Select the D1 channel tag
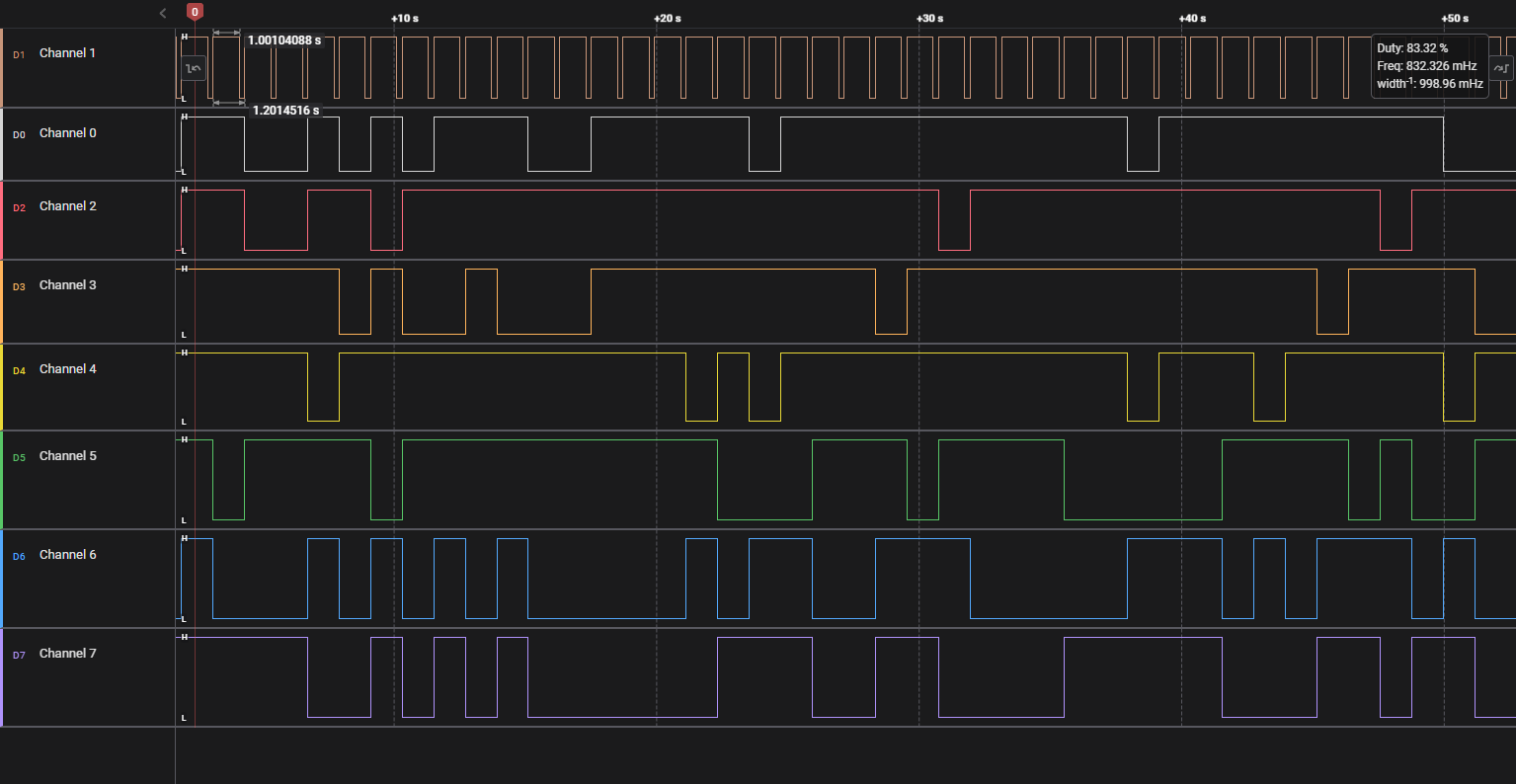This screenshot has height=784, width=1516. pyautogui.click(x=18, y=54)
